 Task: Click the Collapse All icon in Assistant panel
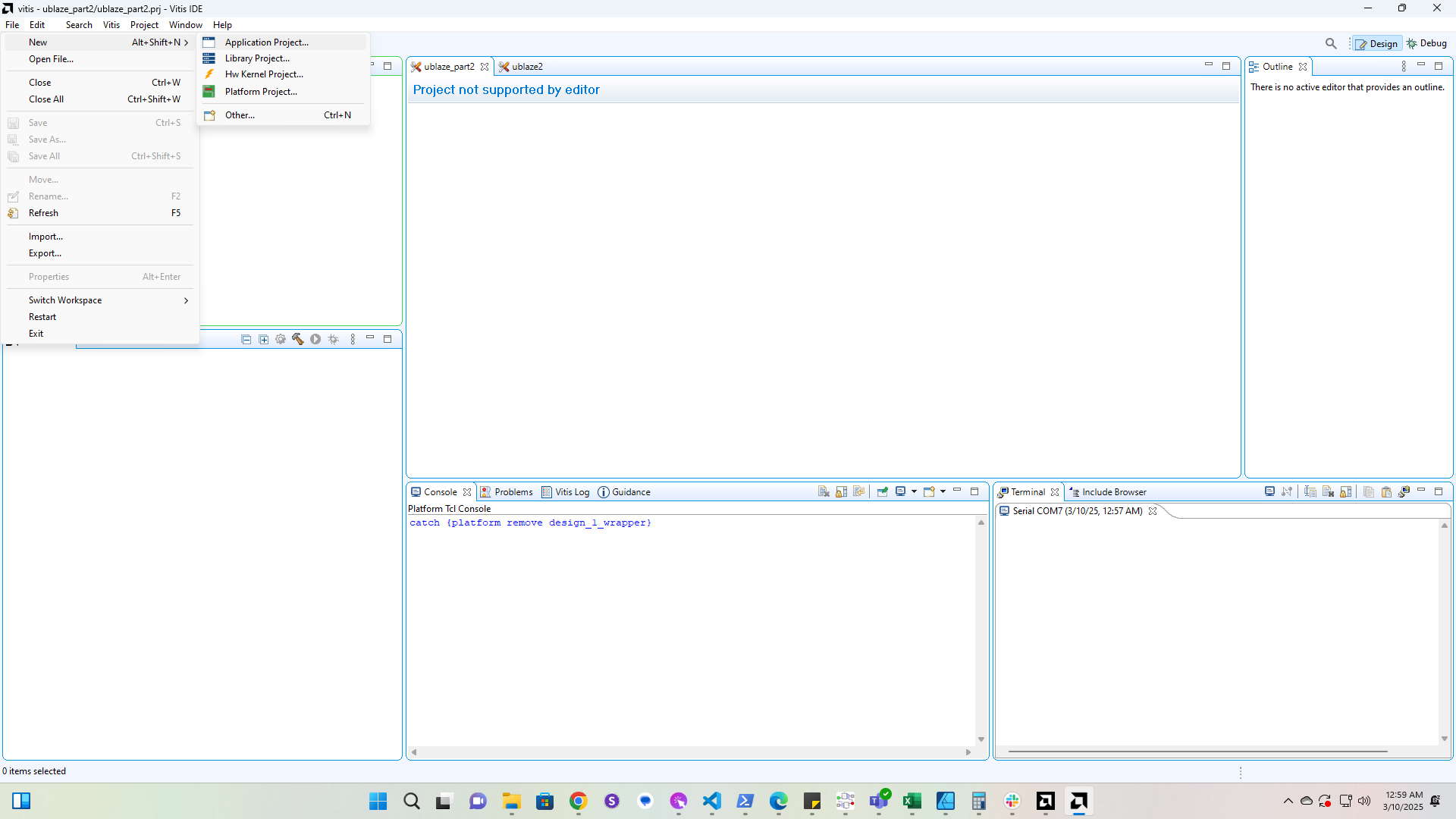[246, 340]
